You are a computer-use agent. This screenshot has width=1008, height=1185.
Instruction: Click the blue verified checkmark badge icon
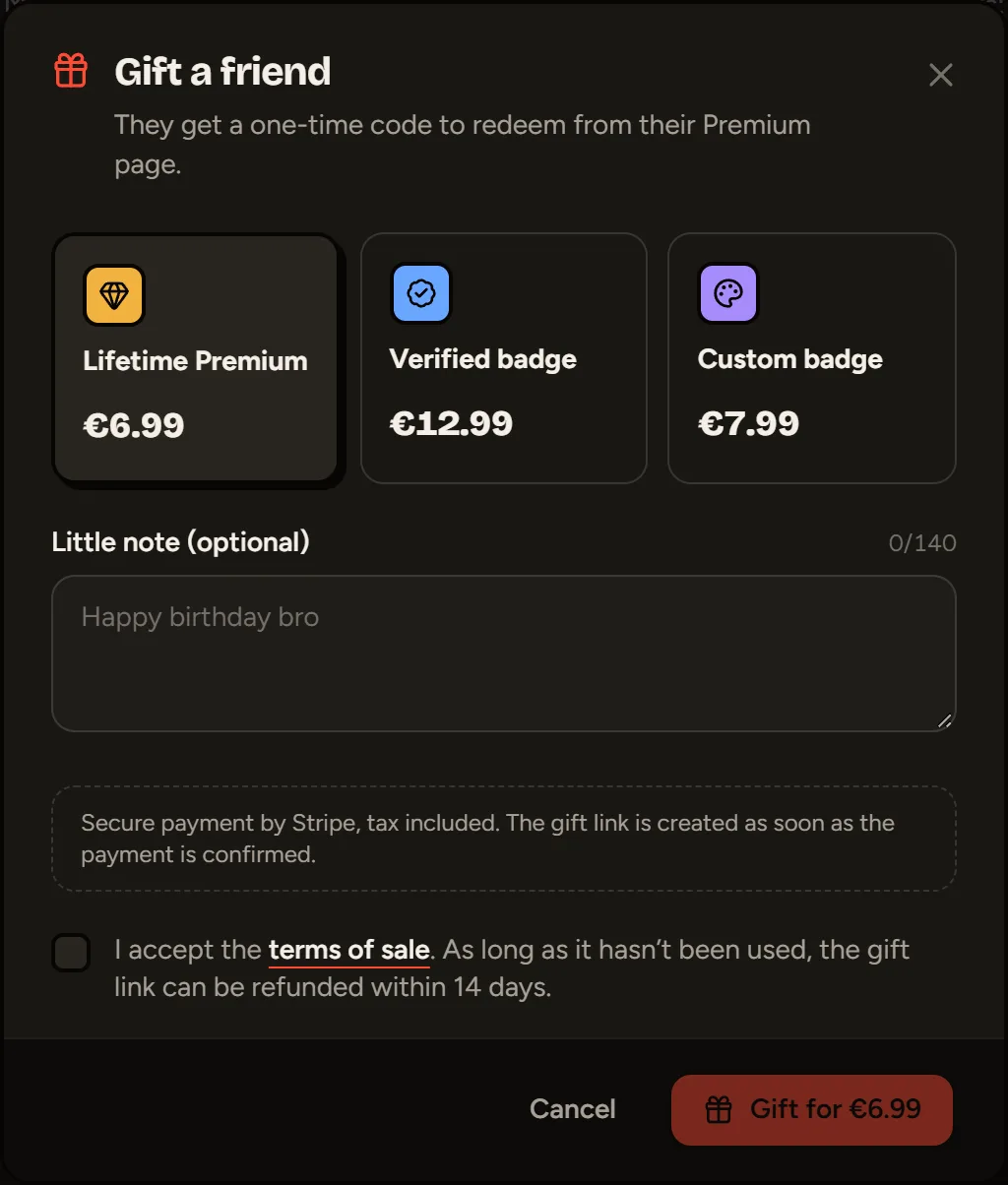click(x=421, y=293)
